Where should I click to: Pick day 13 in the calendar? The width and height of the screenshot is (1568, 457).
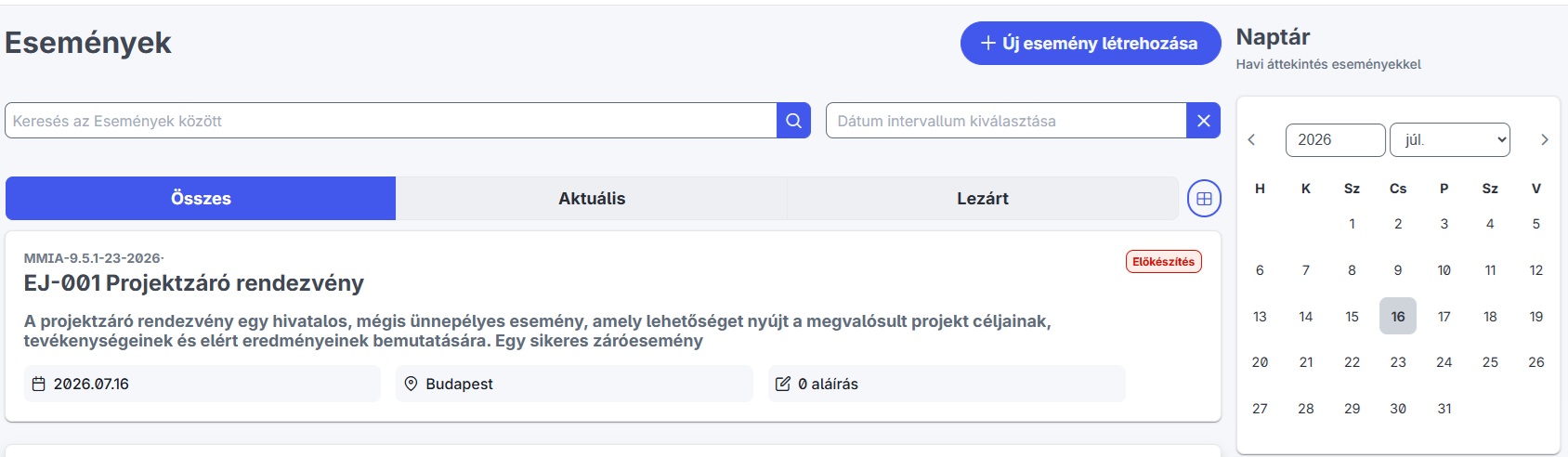coord(1260,317)
